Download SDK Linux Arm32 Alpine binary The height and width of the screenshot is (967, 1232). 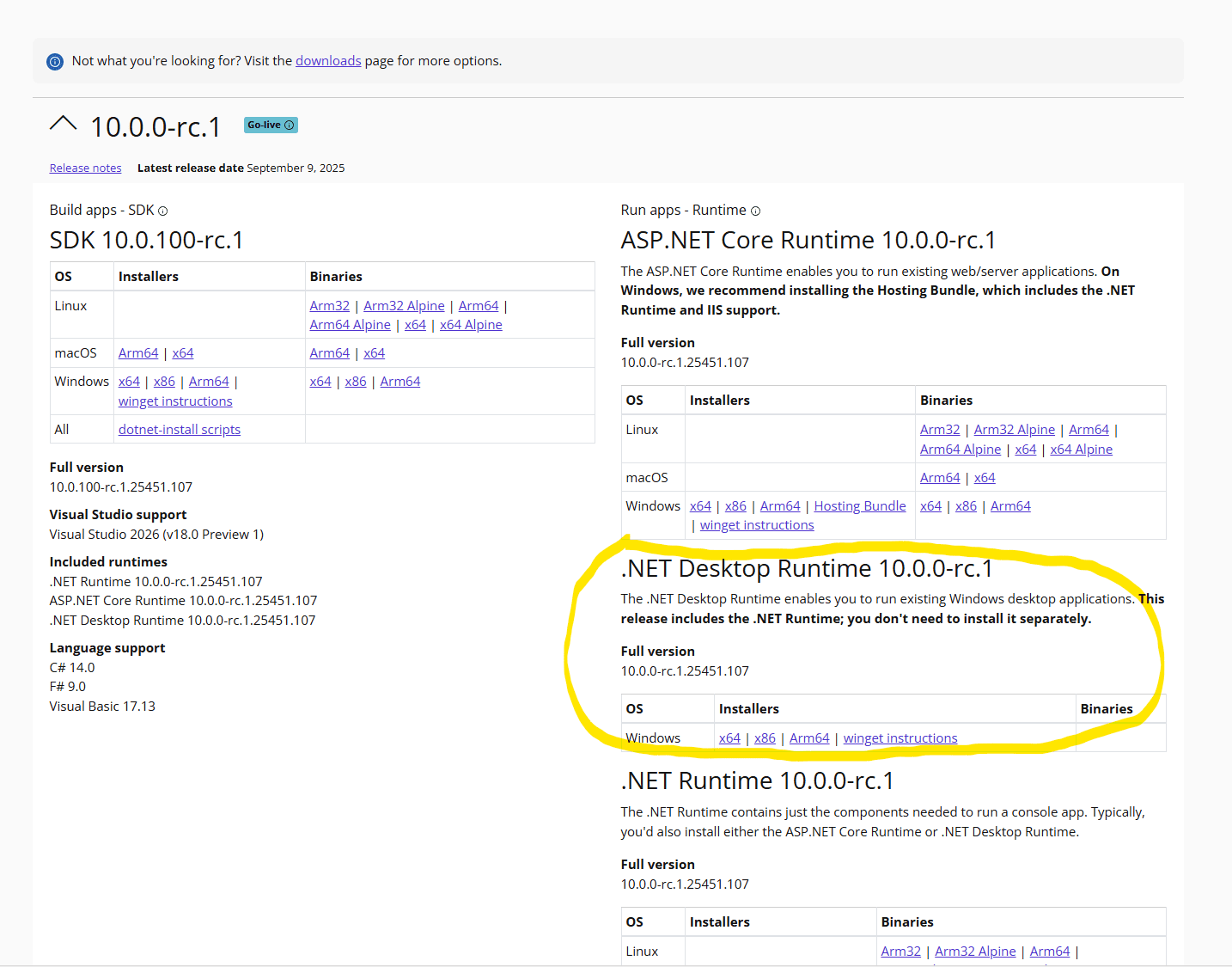pos(404,306)
